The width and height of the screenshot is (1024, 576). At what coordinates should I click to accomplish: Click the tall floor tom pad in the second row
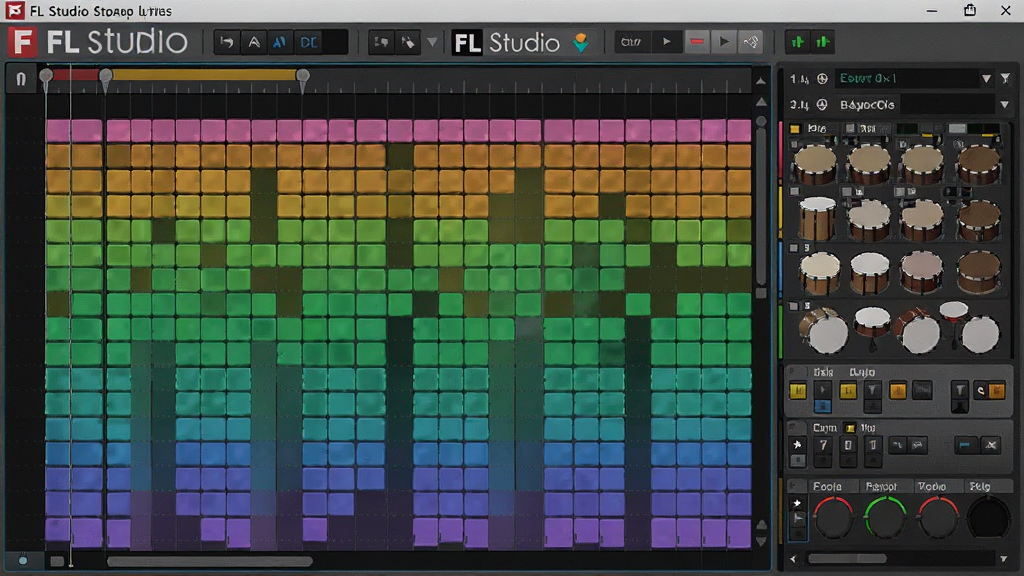(x=816, y=219)
